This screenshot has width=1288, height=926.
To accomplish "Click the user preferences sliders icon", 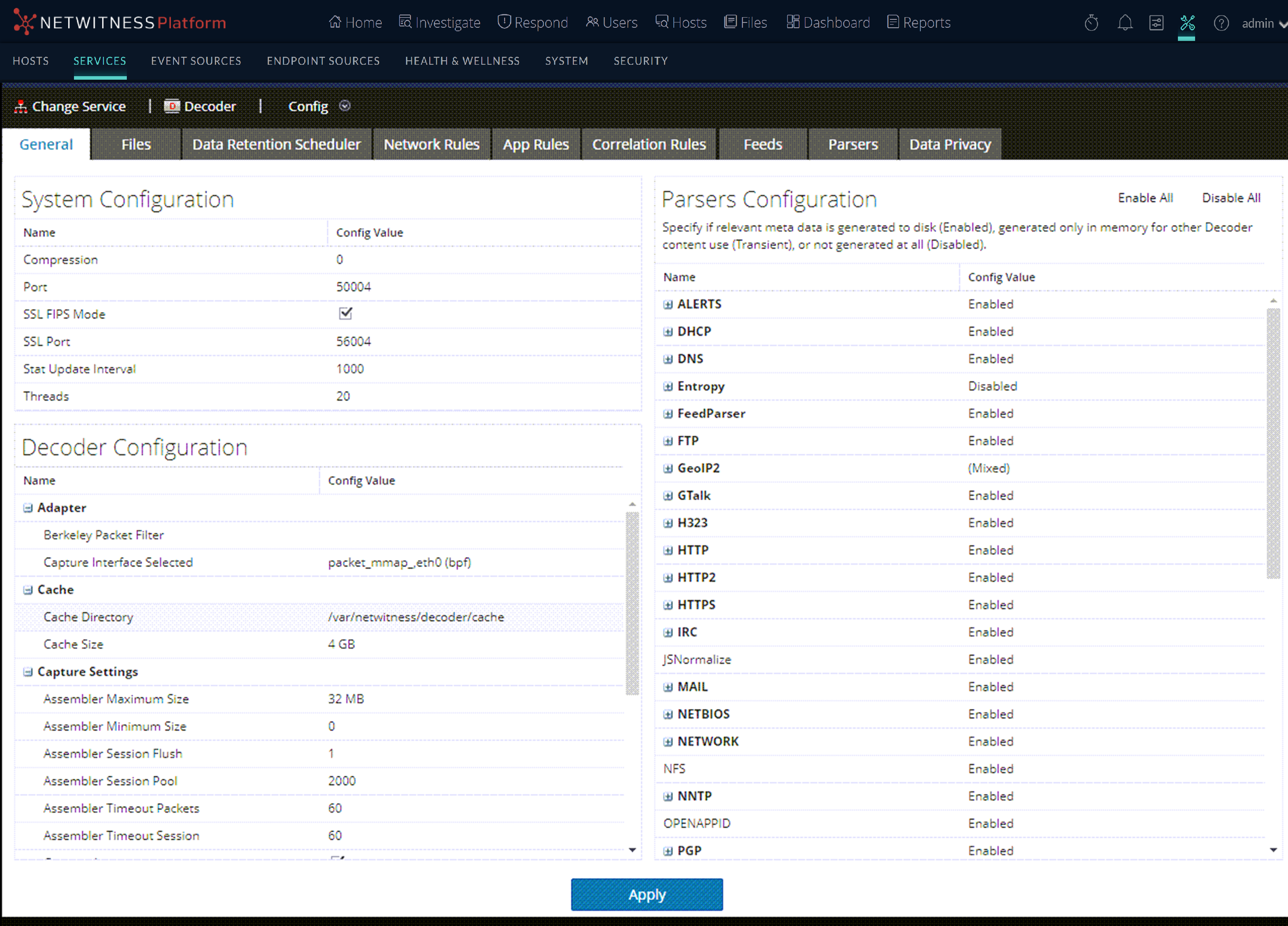I will coord(1156,23).
